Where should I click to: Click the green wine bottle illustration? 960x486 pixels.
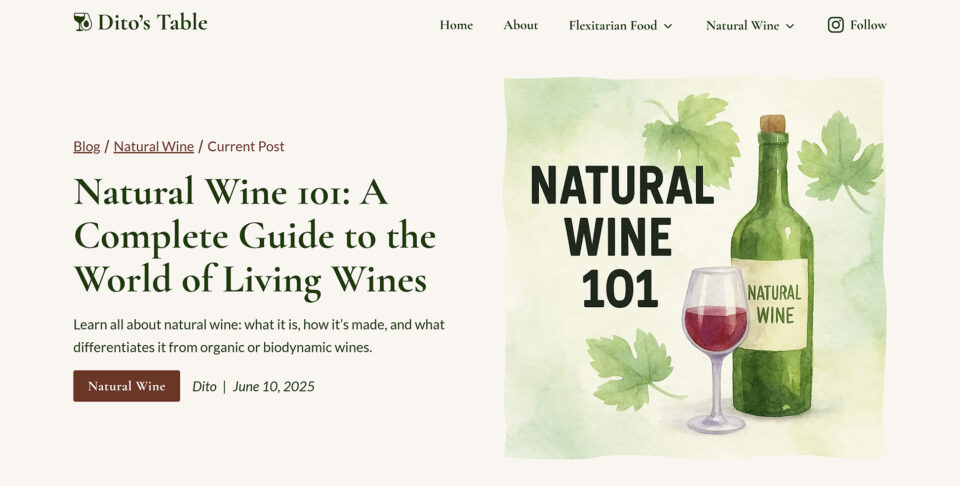pos(773,266)
